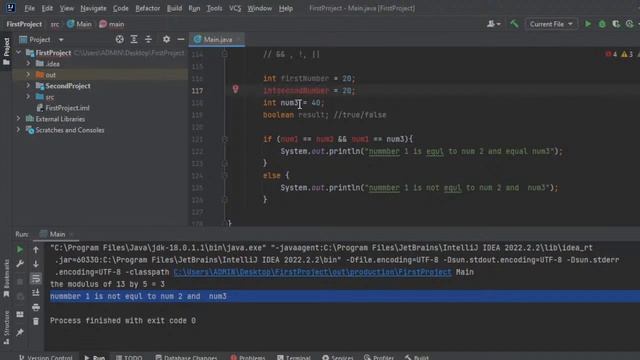640x360 pixels.
Task: Click the Up stack trace arrow
Action: coord(36,249)
